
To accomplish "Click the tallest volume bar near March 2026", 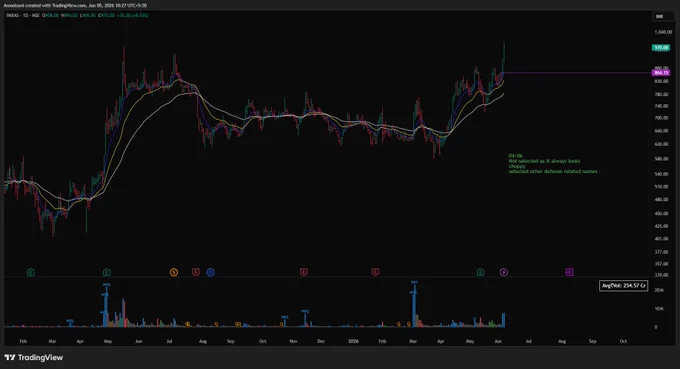I will pyautogui.click(x=414, y=305).
